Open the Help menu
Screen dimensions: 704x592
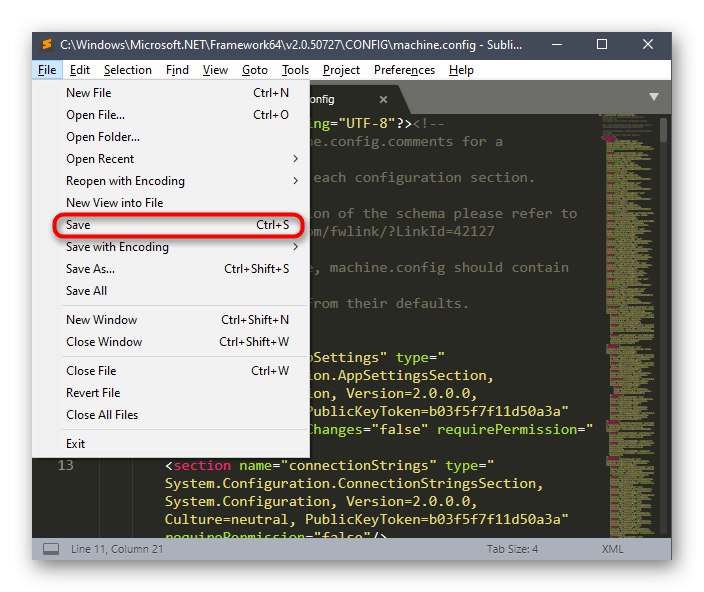coord(461,70)
